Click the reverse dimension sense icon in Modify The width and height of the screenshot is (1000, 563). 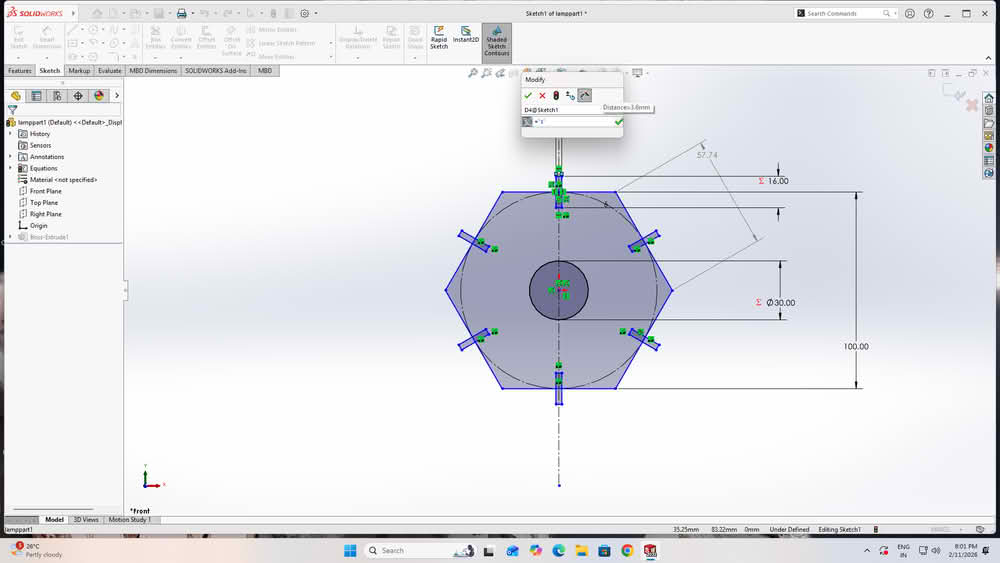coord(570,96)
